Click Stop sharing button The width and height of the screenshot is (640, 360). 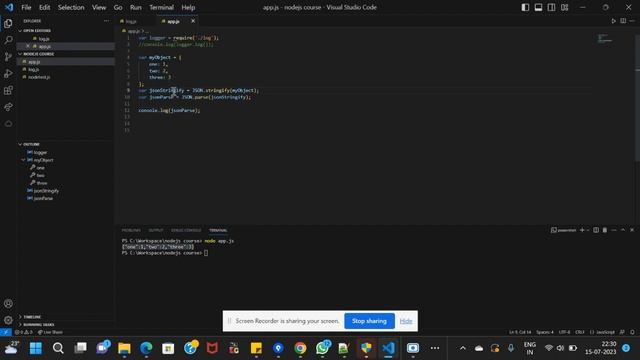(x=369, y=321)
